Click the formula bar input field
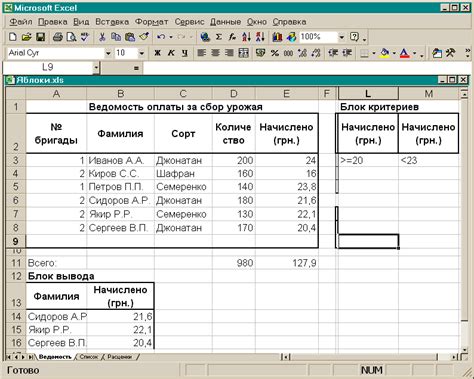 pos(307,68)
